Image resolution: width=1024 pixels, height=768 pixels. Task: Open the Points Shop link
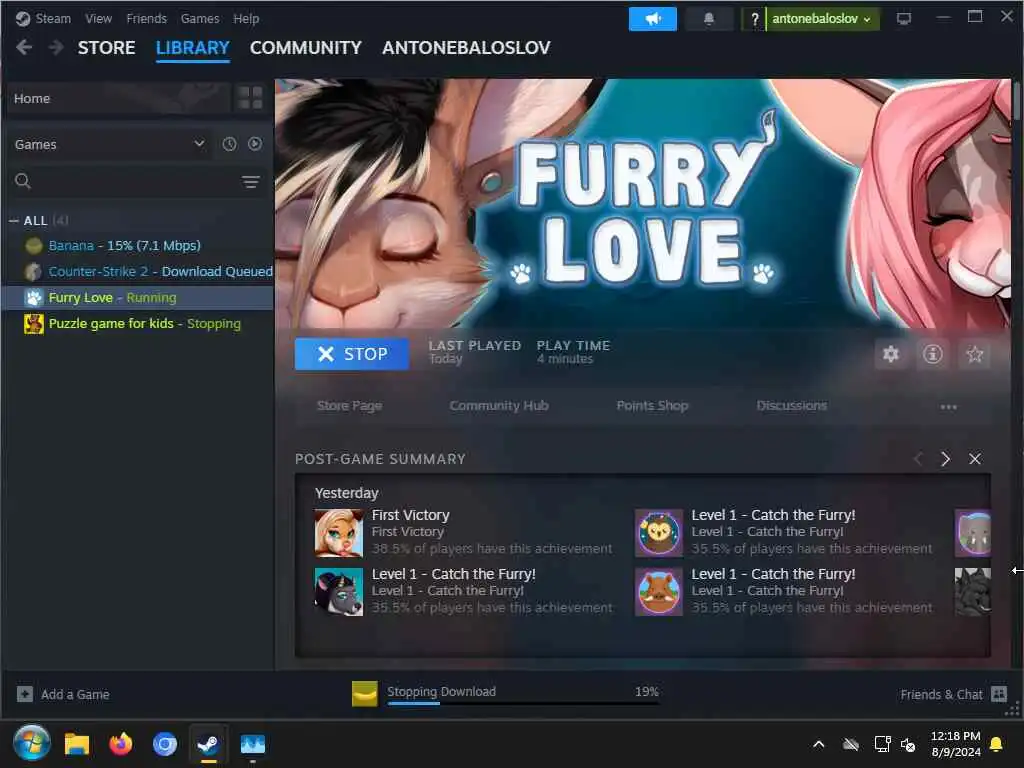coord(652,406)
